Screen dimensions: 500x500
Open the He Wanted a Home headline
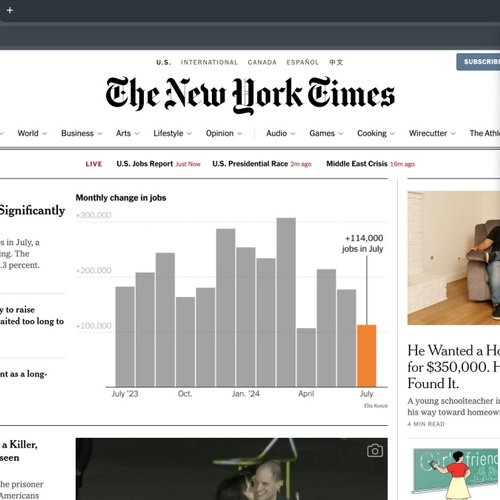454,367
